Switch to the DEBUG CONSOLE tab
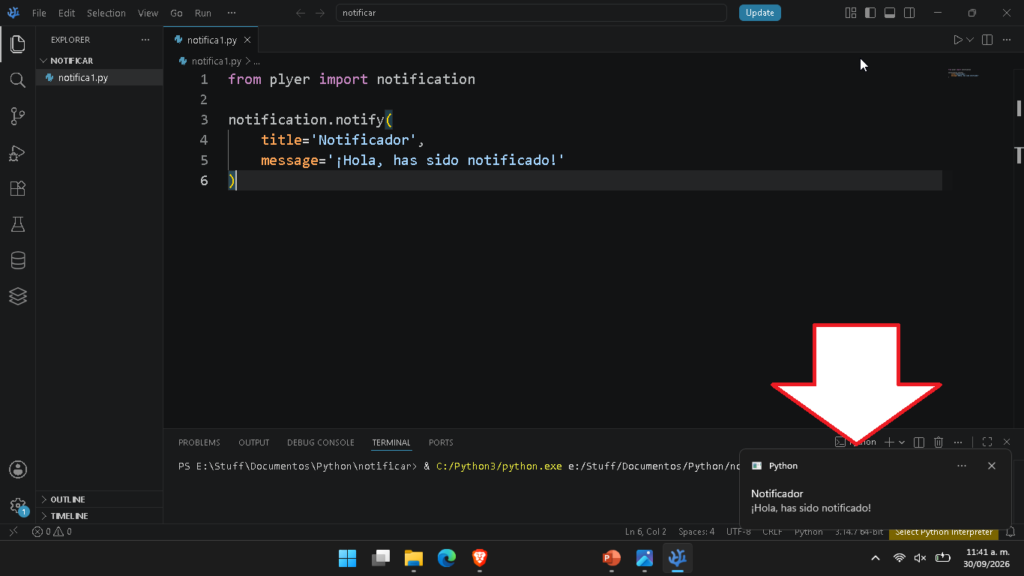 tap(320, 442)
